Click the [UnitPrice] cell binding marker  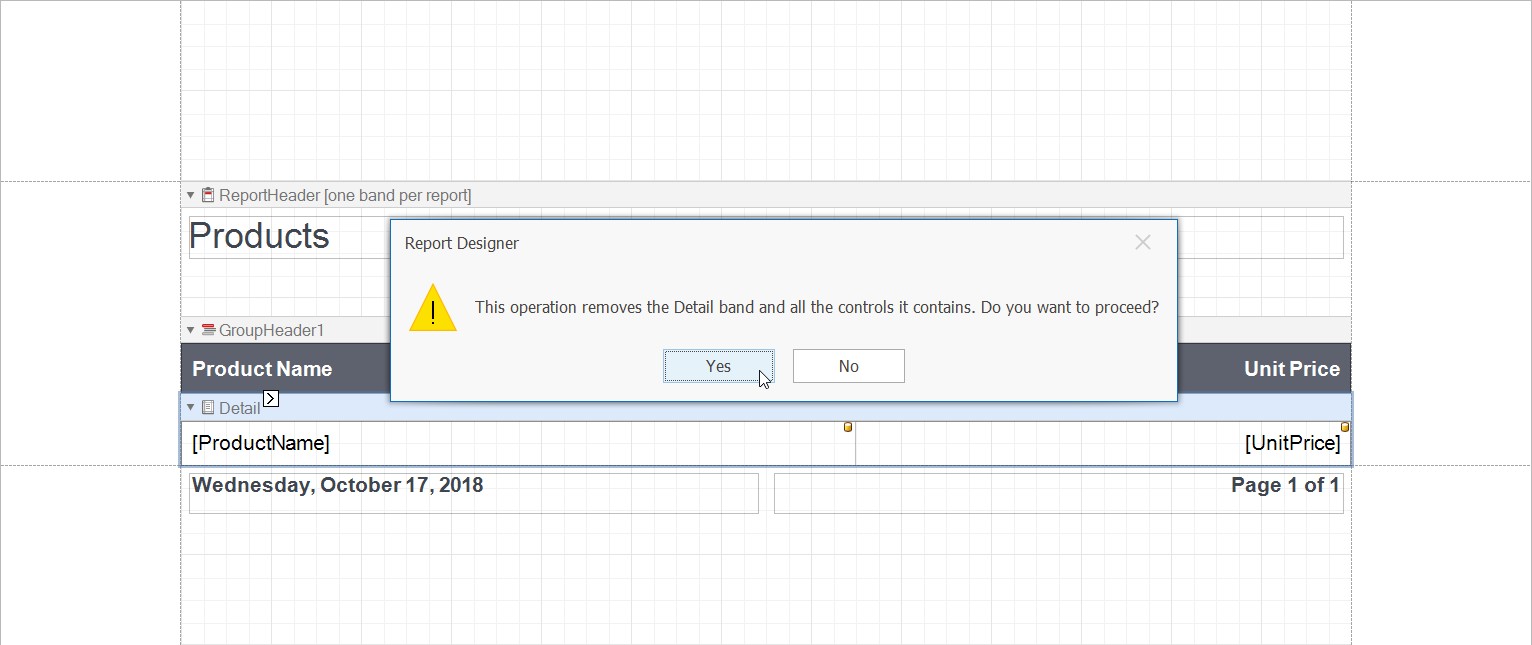1344,427
